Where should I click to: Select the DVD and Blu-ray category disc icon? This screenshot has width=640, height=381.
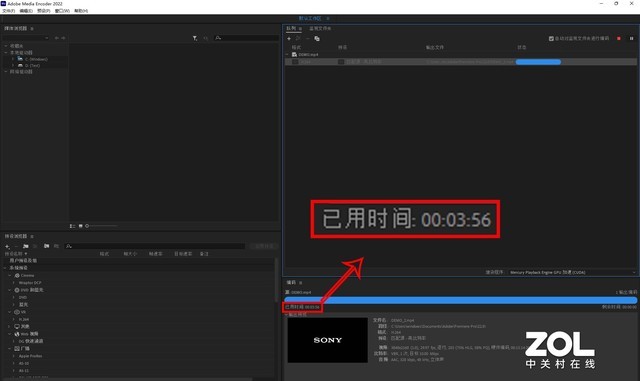(17, 290)
